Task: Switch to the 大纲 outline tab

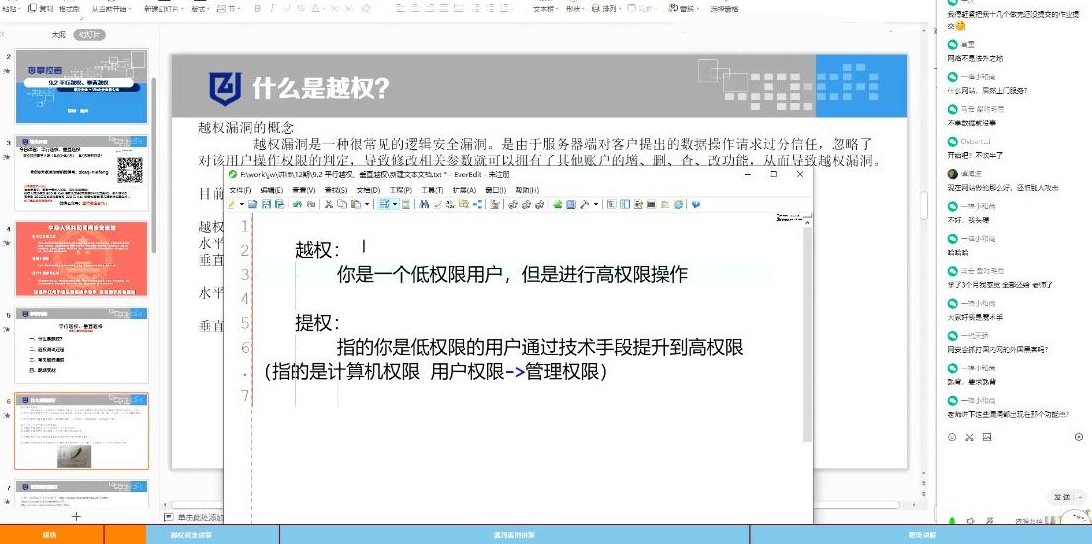Action: (x=58, y=34)
